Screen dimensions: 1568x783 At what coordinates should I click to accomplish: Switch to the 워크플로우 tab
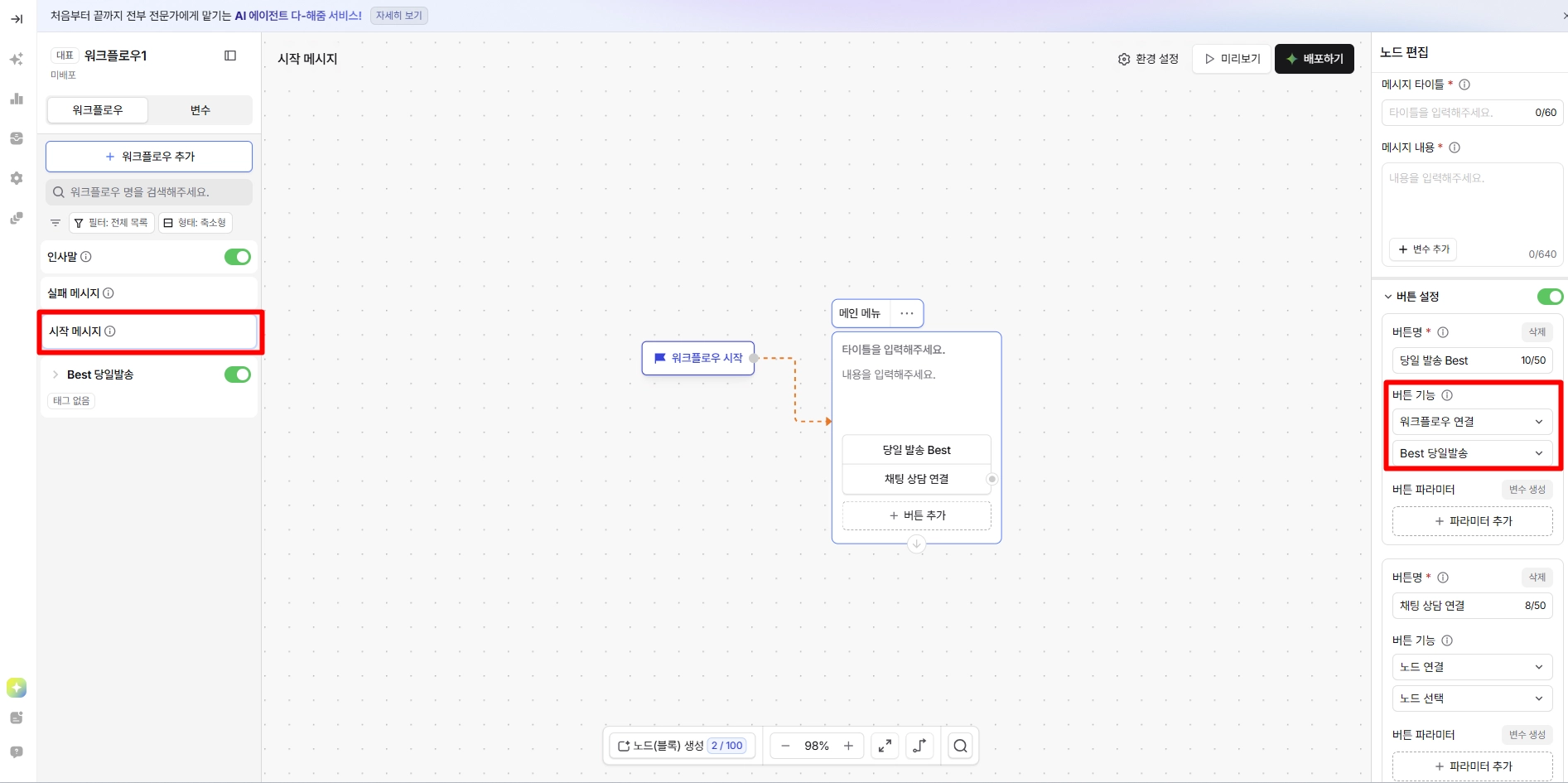(98, 110)
